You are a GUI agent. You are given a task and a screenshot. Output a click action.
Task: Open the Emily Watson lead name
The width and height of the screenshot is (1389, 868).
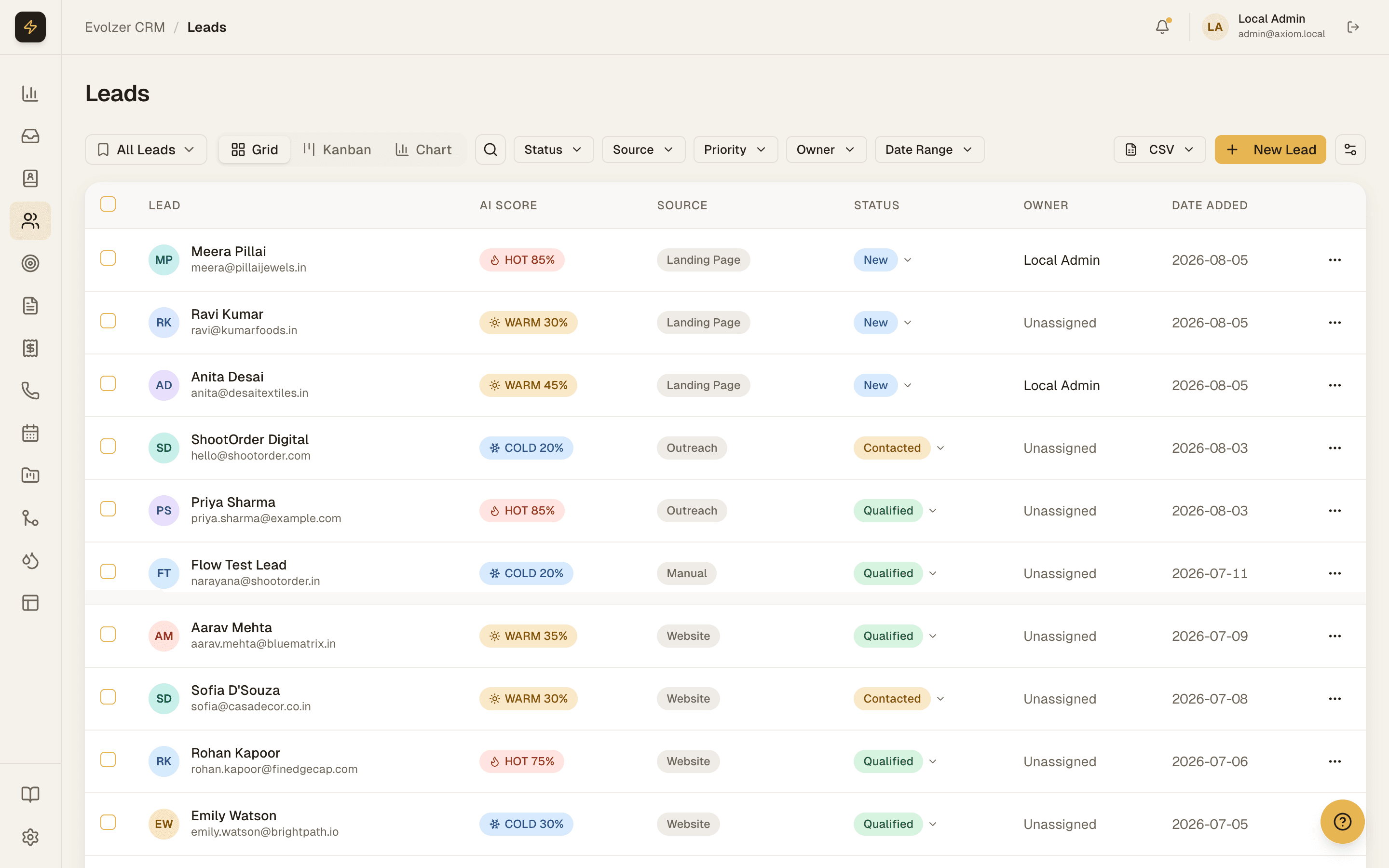(233, 816)
